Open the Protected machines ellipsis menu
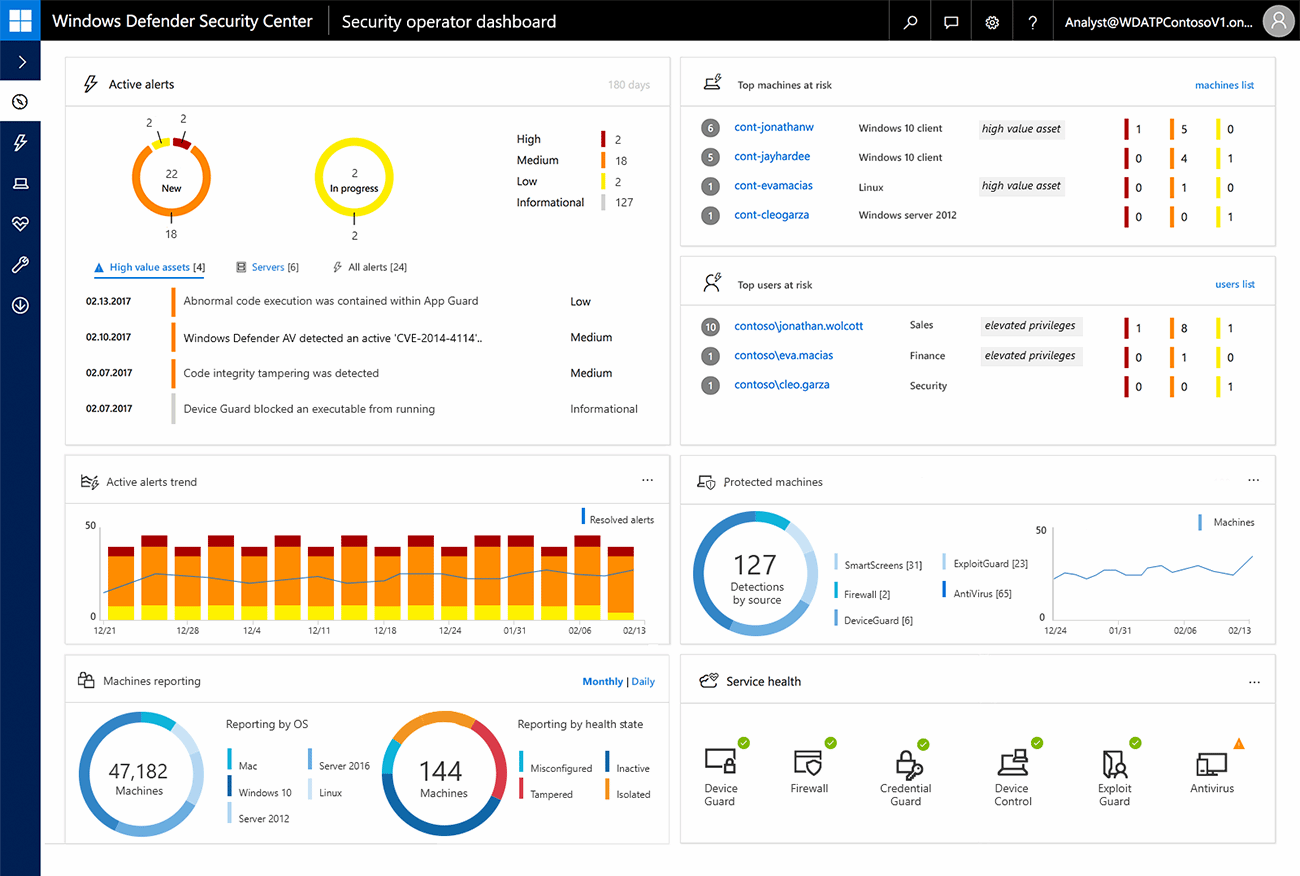 1254,479
